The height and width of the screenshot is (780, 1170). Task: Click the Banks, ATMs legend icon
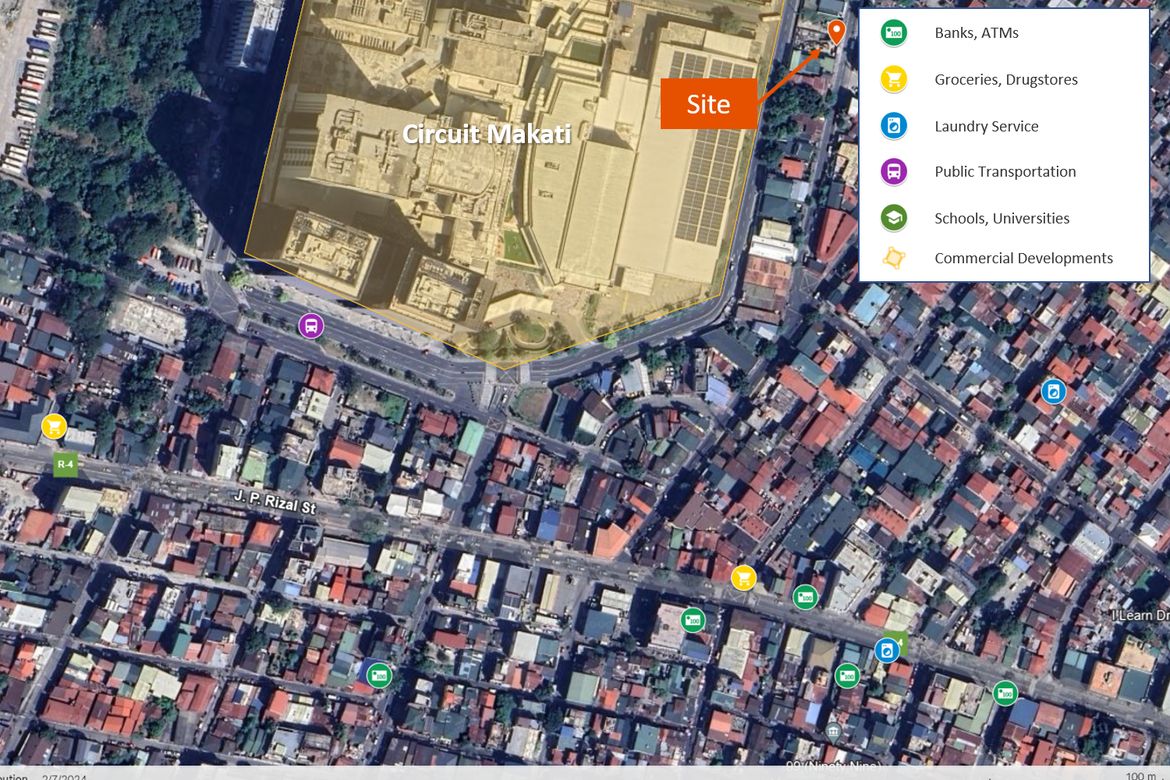click(894, 33)
